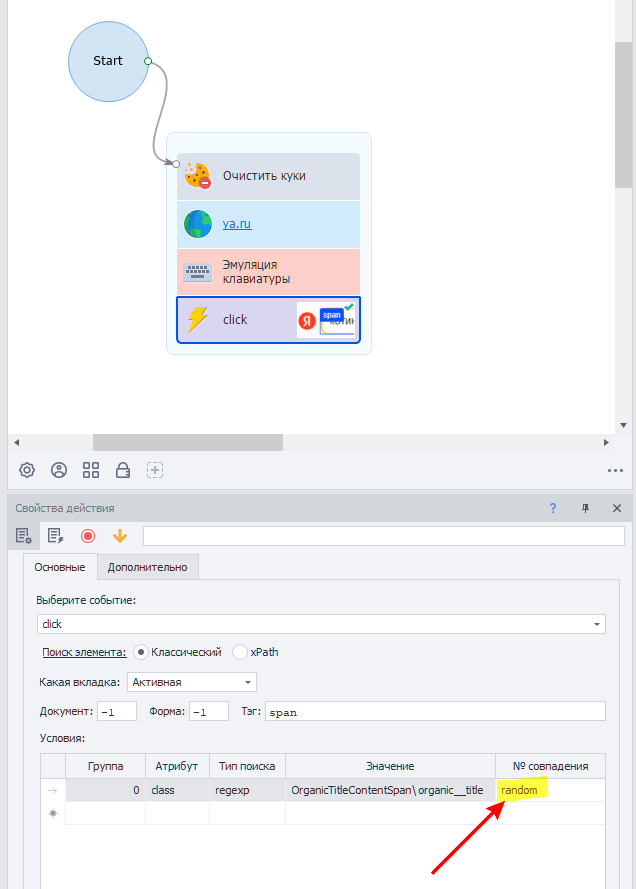This screenshot has width=636, height=889.
Task: Click the group cell with value 0
Action: click(x=105, y=790)
